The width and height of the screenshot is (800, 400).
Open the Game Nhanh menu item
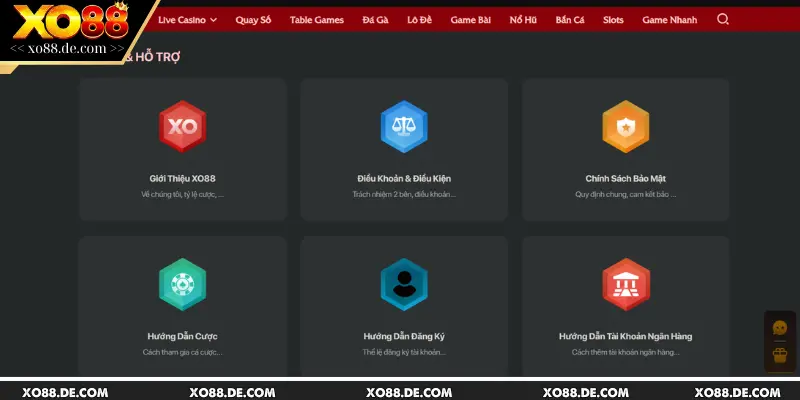(668, 19)
